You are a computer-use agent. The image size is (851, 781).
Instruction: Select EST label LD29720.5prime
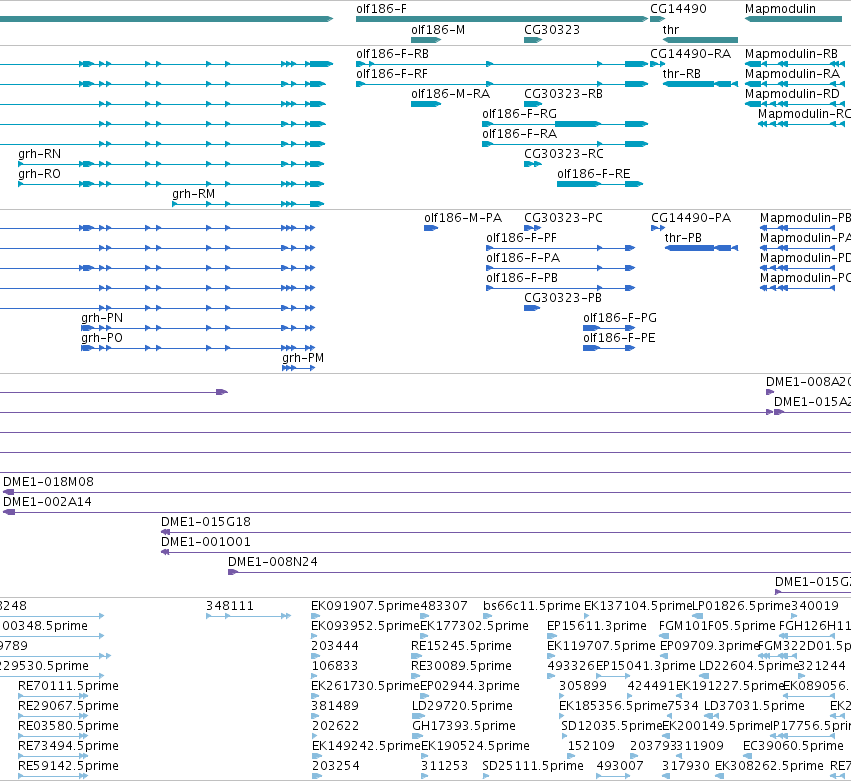(462, 707)
